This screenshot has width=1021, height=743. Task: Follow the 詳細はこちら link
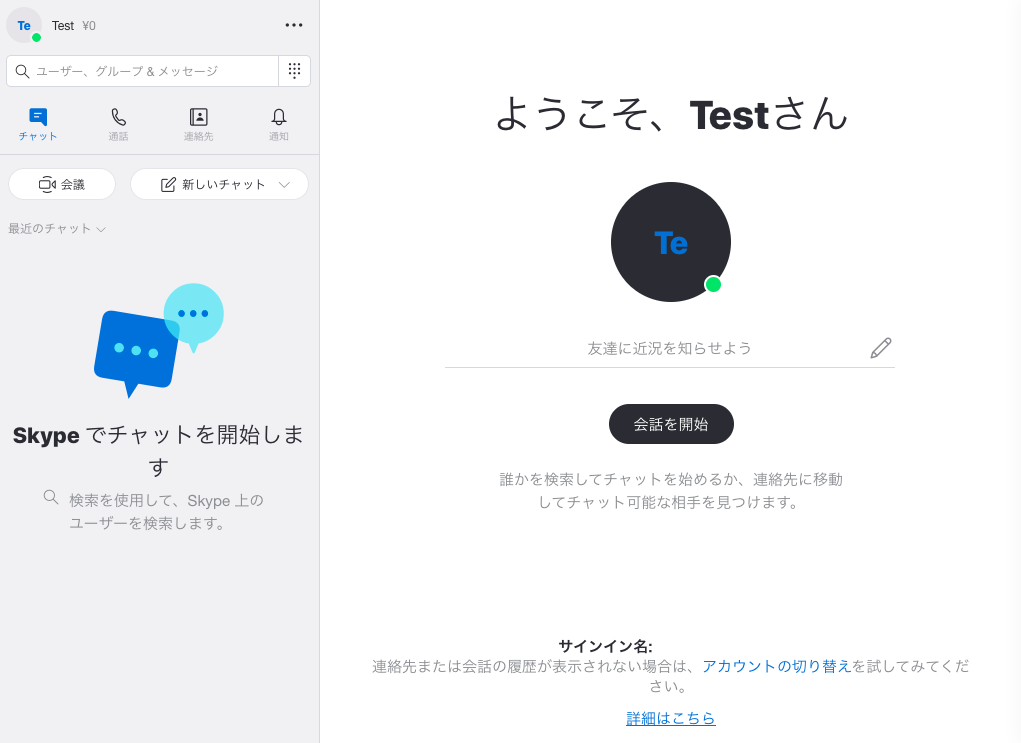click(x=671, y=718)
